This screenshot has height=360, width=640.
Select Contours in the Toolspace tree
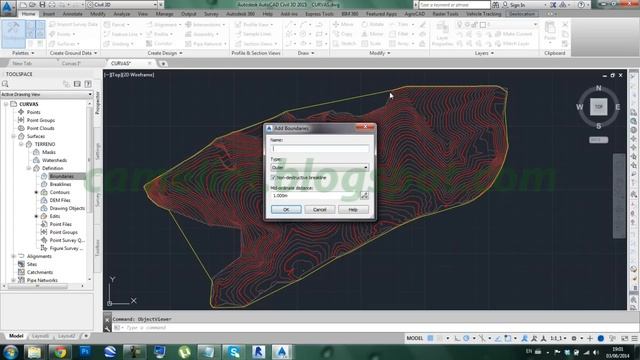click(x=60, y=192)
